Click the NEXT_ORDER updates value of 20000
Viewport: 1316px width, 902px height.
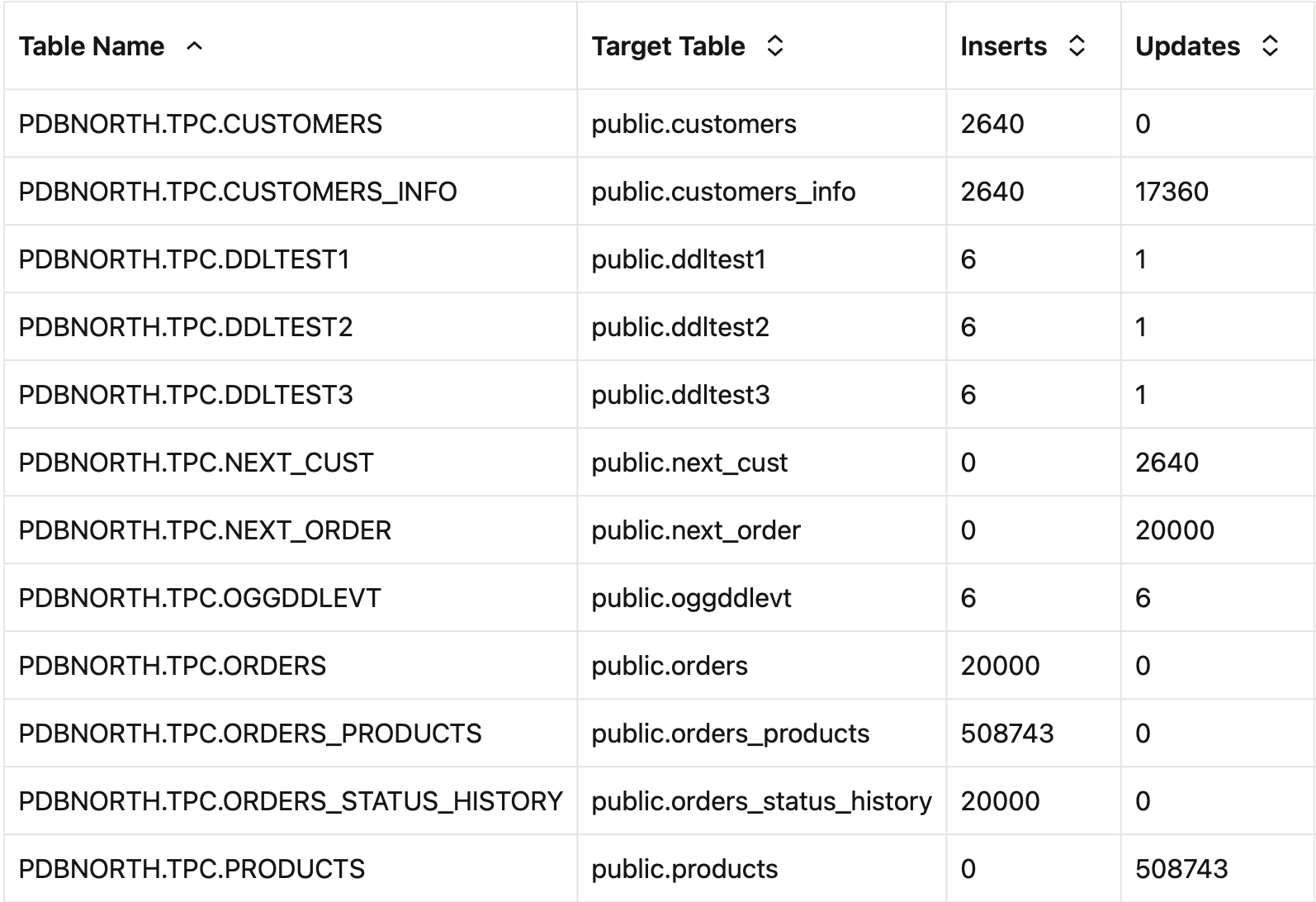pyautogui.click(x=1173, y=529)
